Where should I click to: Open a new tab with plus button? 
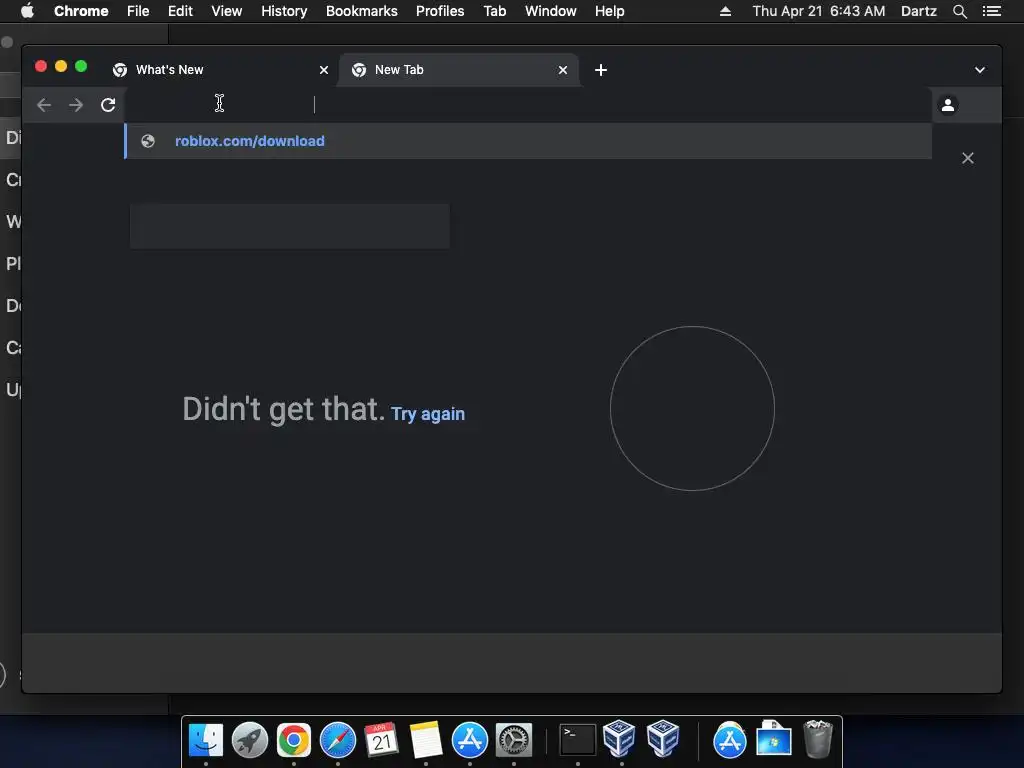(601, 70)
